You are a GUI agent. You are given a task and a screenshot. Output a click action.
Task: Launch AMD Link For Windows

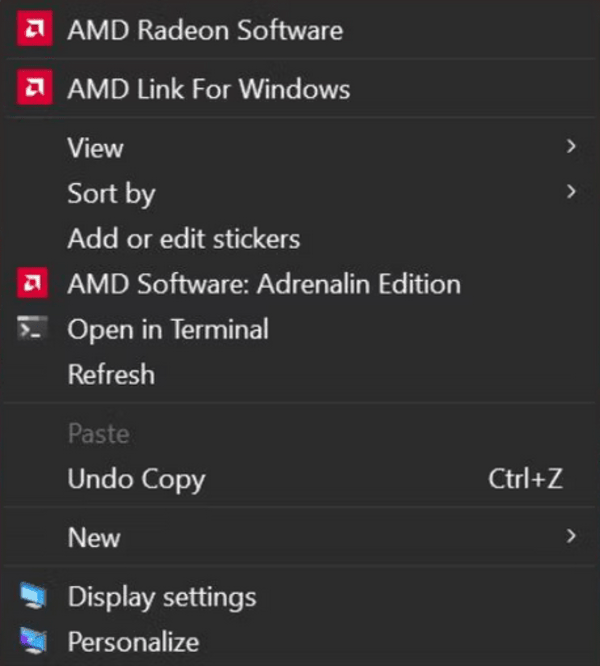click(300, 88)
